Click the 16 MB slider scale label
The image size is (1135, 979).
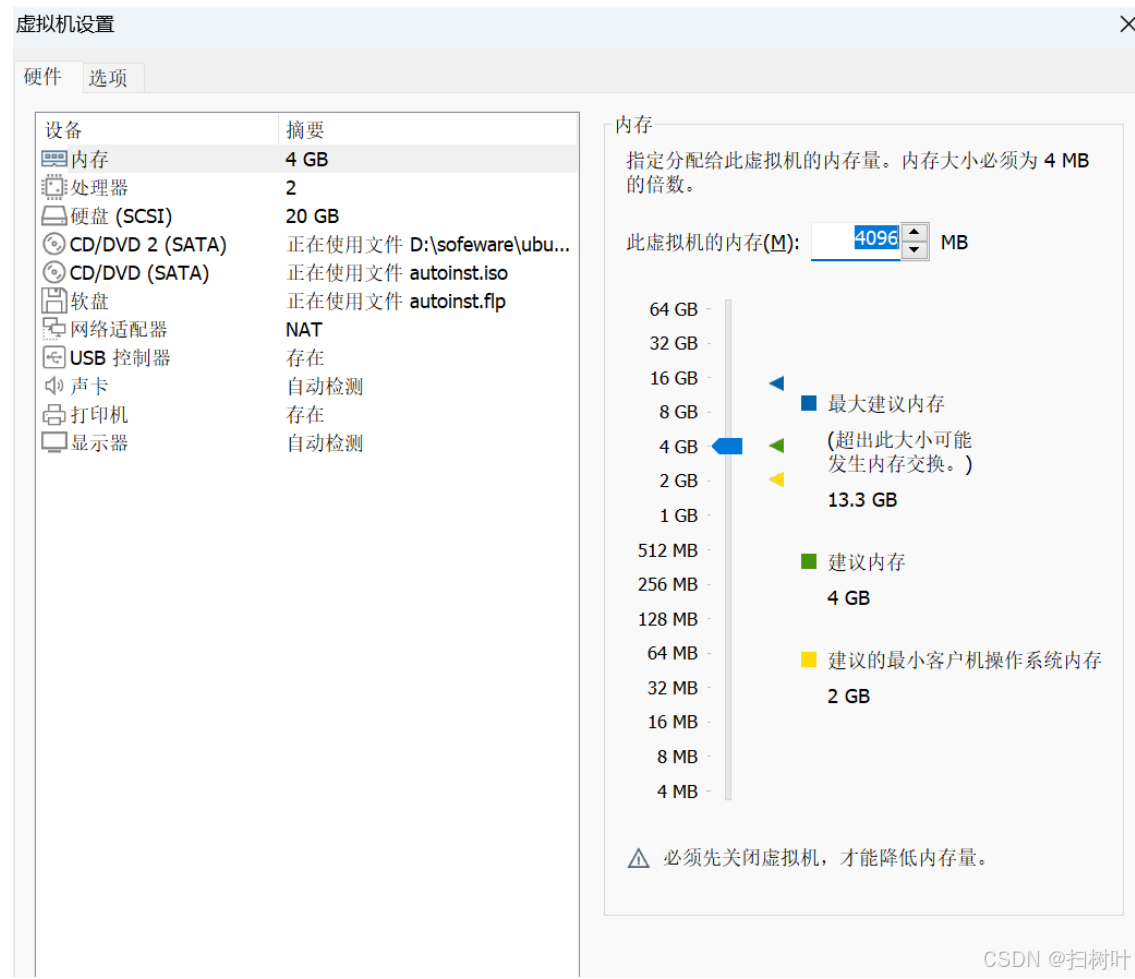coord(672,722)
